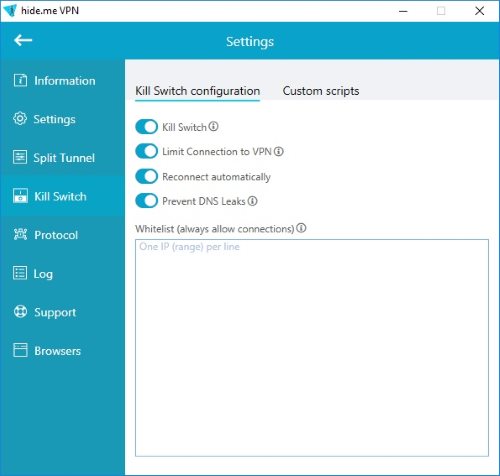Click the Kill Switch sidebar icon
This screenshot has width=500, height=476.
pos(20,196)
